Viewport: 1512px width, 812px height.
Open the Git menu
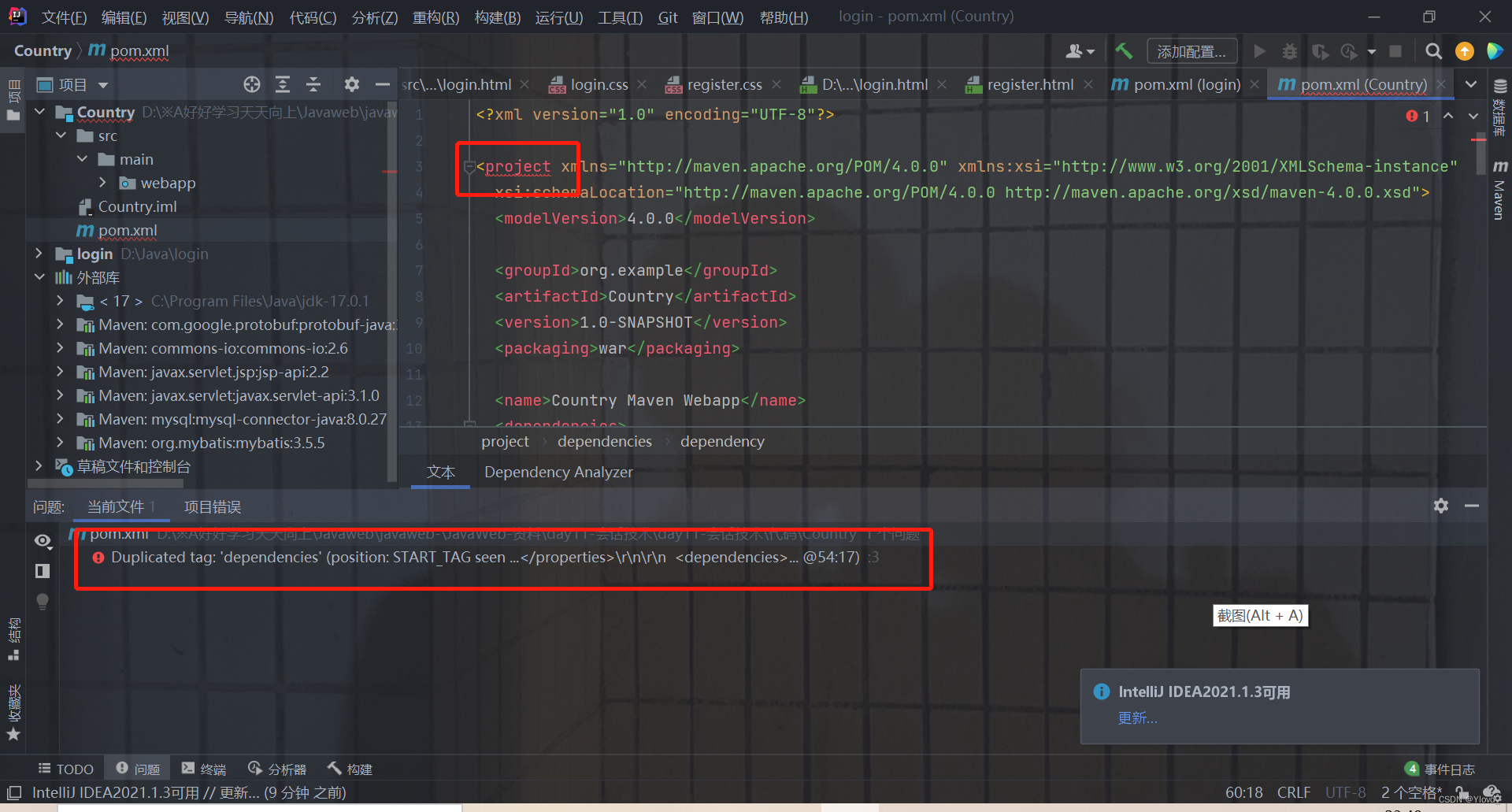tap(668, 17)
